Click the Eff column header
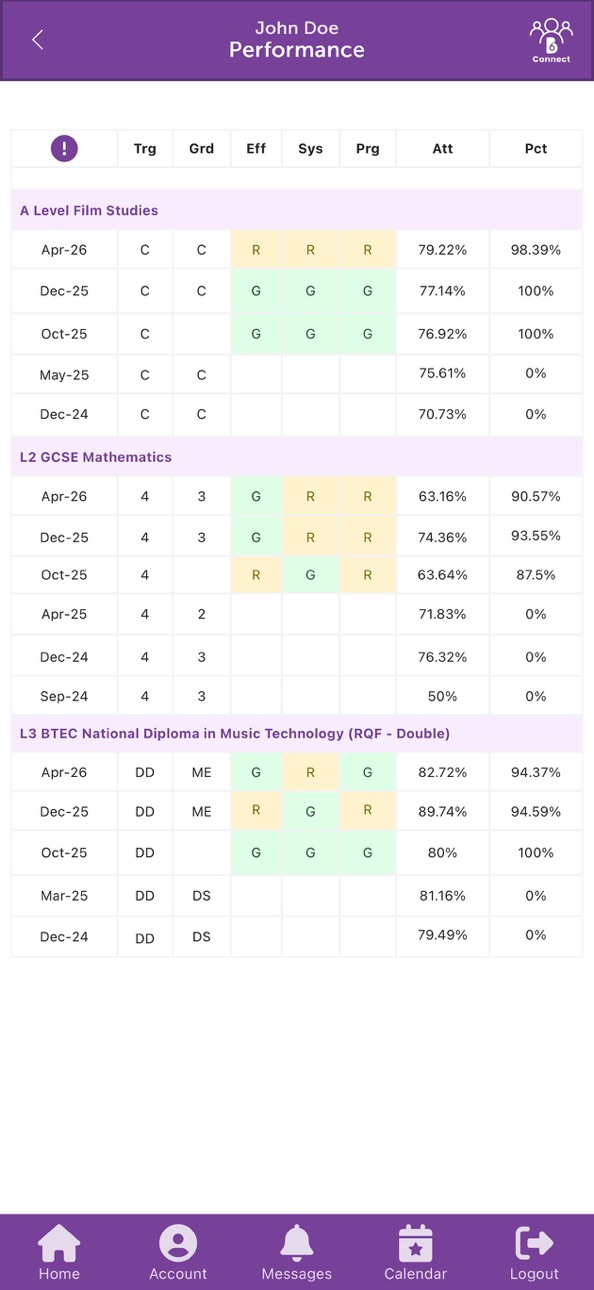Image resolution: width=594 pixels, height=1290 pixels. 256,149
